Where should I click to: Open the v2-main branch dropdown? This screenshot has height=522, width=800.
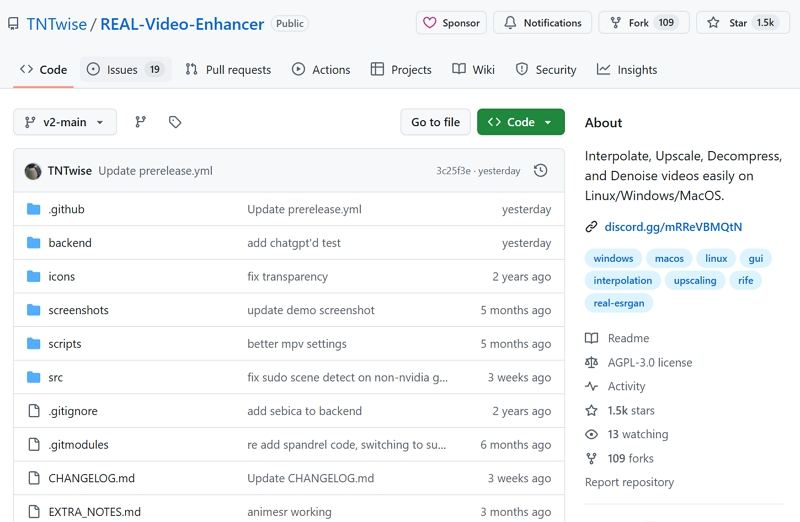click(65, 122)
